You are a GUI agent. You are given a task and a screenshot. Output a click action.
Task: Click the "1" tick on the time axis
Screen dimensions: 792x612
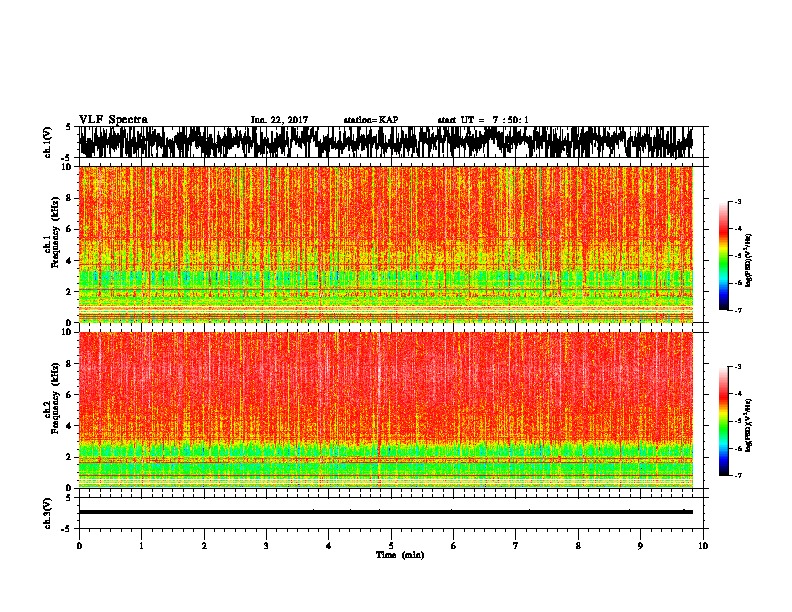point(141,546)
